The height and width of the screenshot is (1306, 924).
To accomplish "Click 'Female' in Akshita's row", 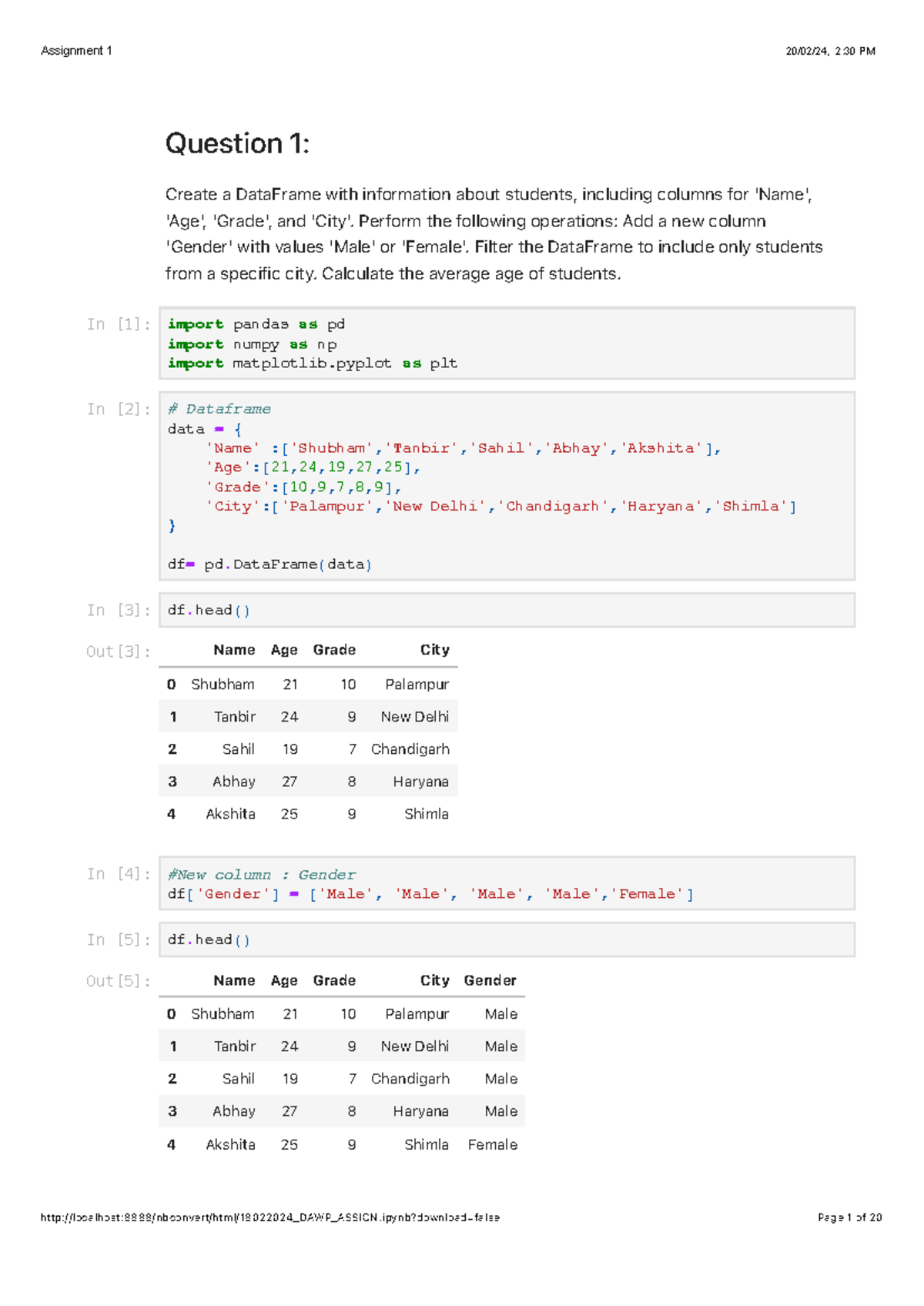I will point(493,1144).
